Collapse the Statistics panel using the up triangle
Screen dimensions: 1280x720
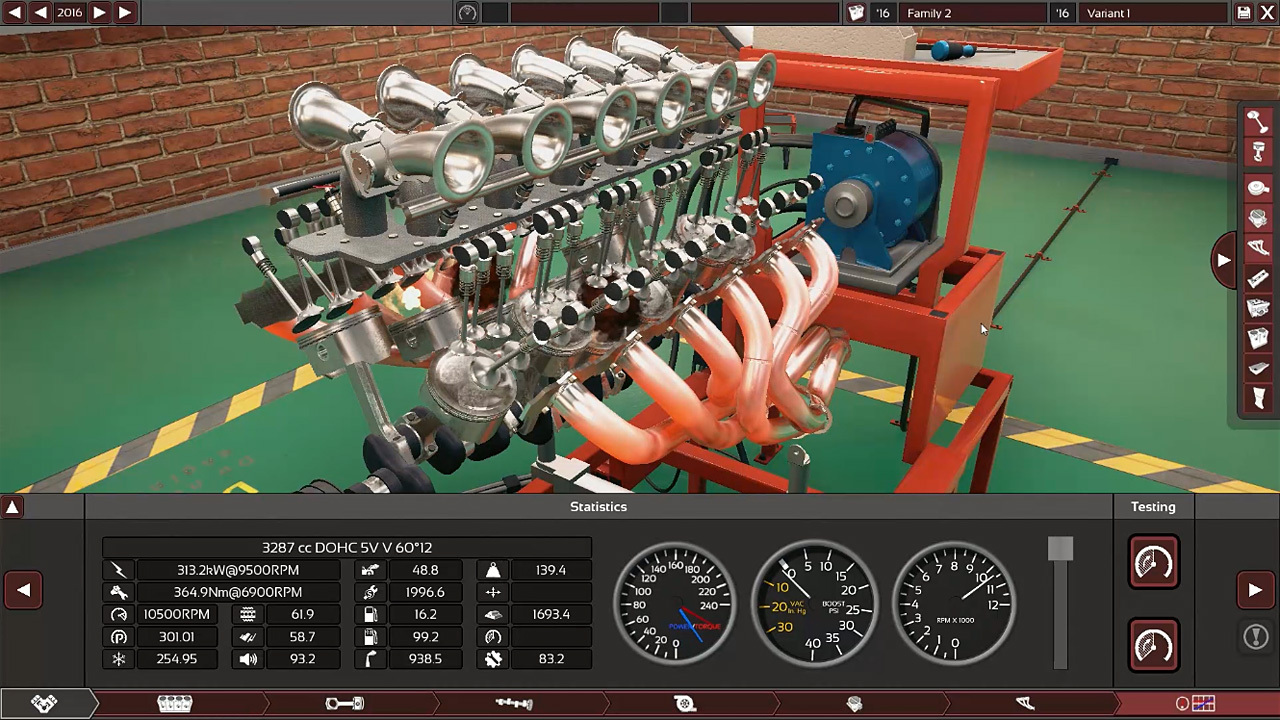tap(13, 507)
